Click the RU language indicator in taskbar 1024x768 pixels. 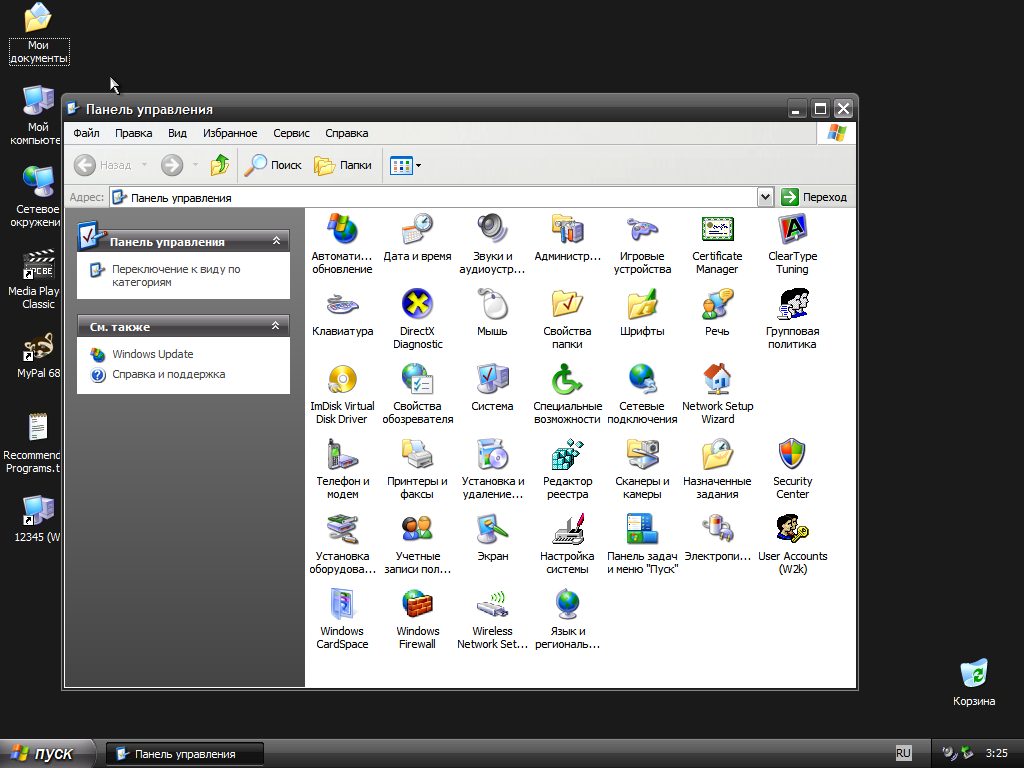(x=903, y=753)
